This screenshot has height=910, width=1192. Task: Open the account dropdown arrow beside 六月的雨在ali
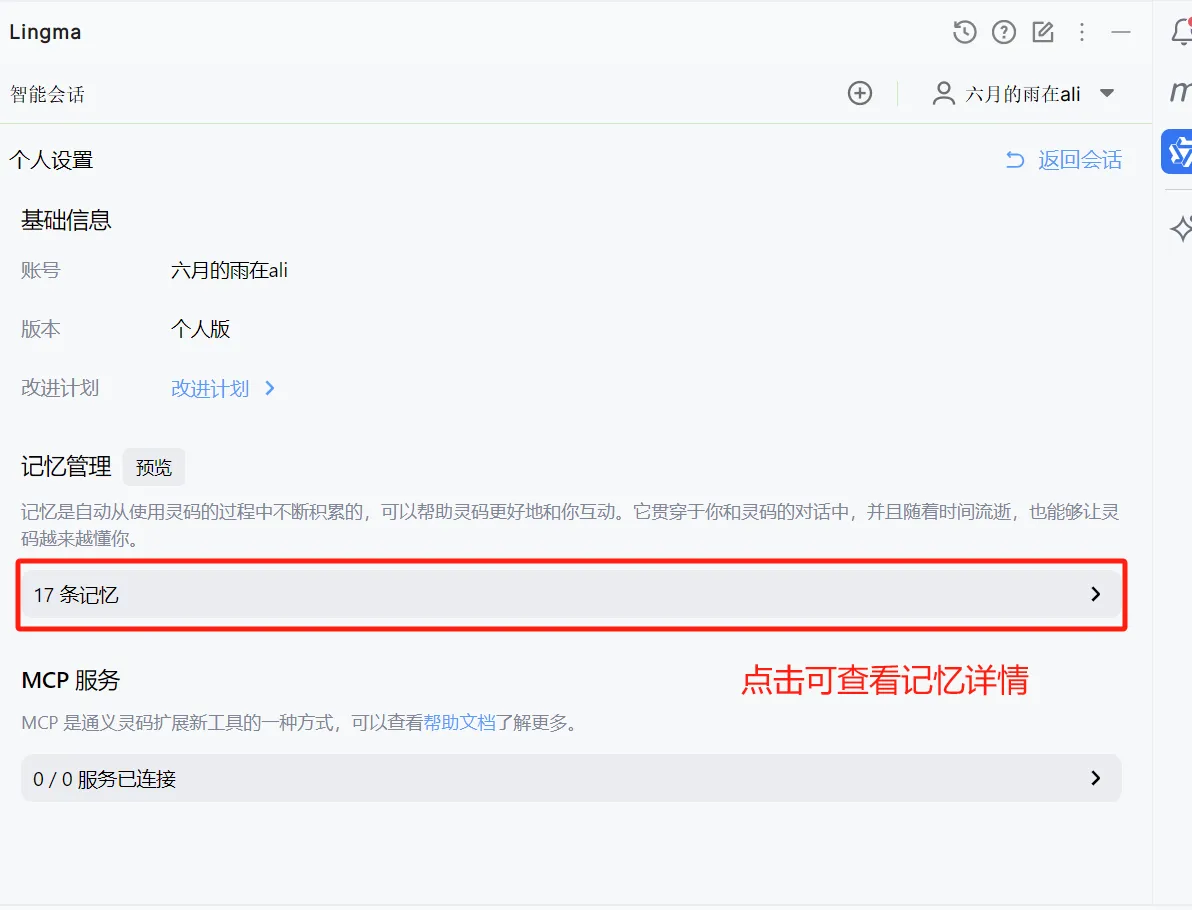(x=1107, y=94)
